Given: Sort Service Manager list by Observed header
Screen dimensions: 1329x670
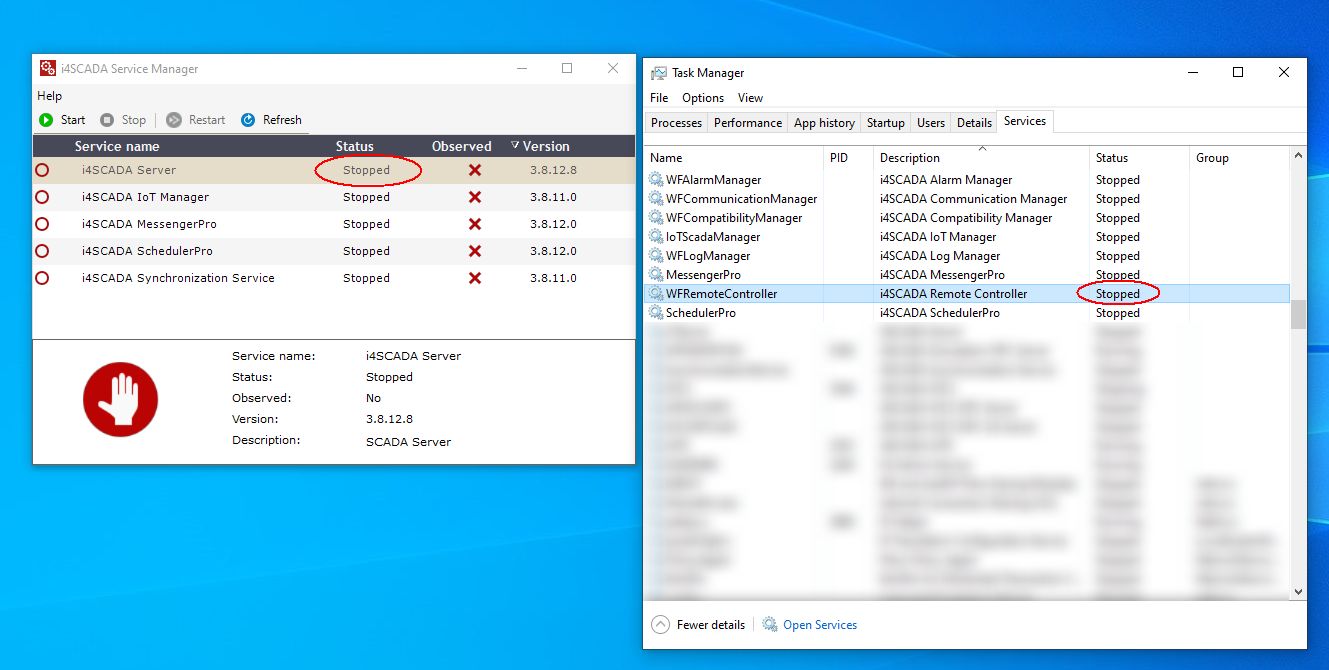Looking at the screenshot, I should pyautogui.click(x=462, y=146).
